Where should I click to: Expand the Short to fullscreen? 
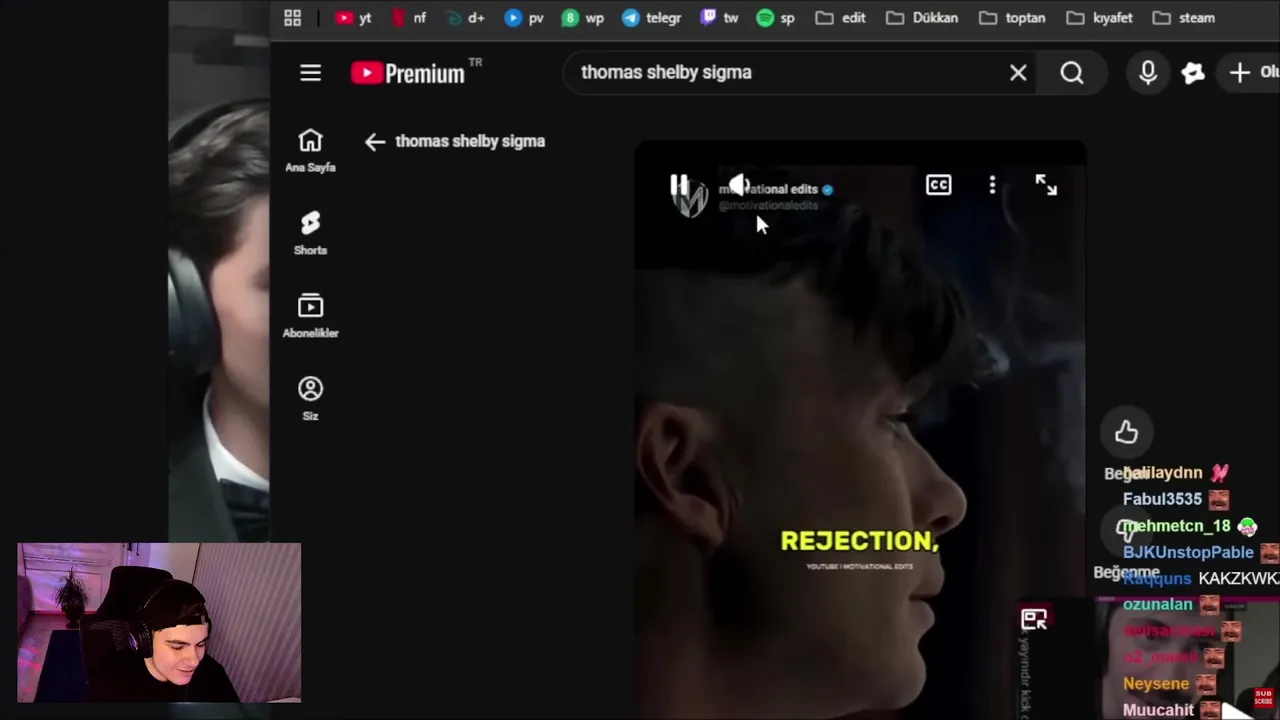1046,185
